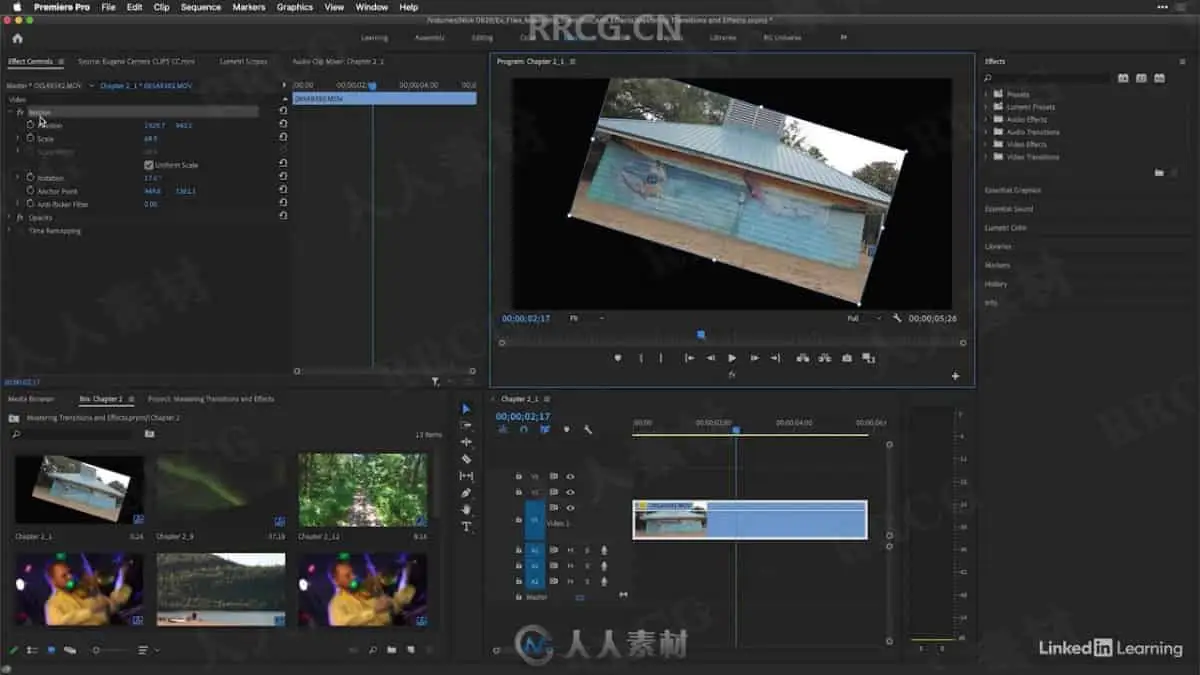Image resolution: width=1200 pixels, height=675 pixels.
Task: Click the timeline playhead timecode 00;00;02;17
Action: tap(523, 416)
